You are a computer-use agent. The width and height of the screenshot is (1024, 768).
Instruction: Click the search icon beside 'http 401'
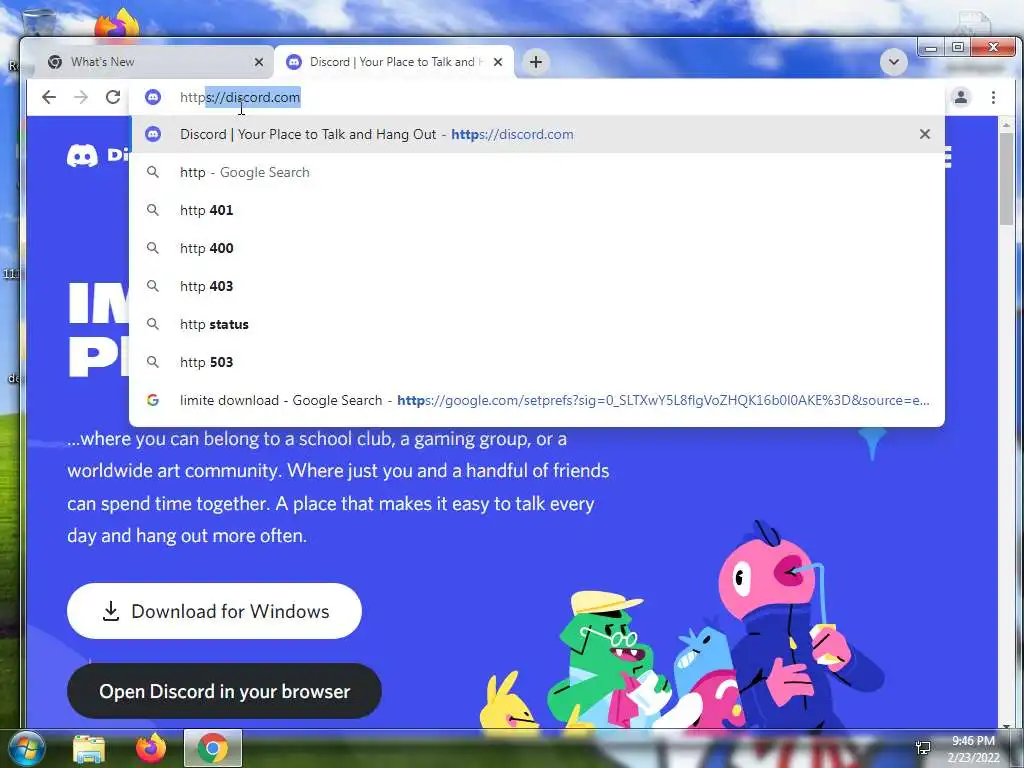[x=153, y=210]
